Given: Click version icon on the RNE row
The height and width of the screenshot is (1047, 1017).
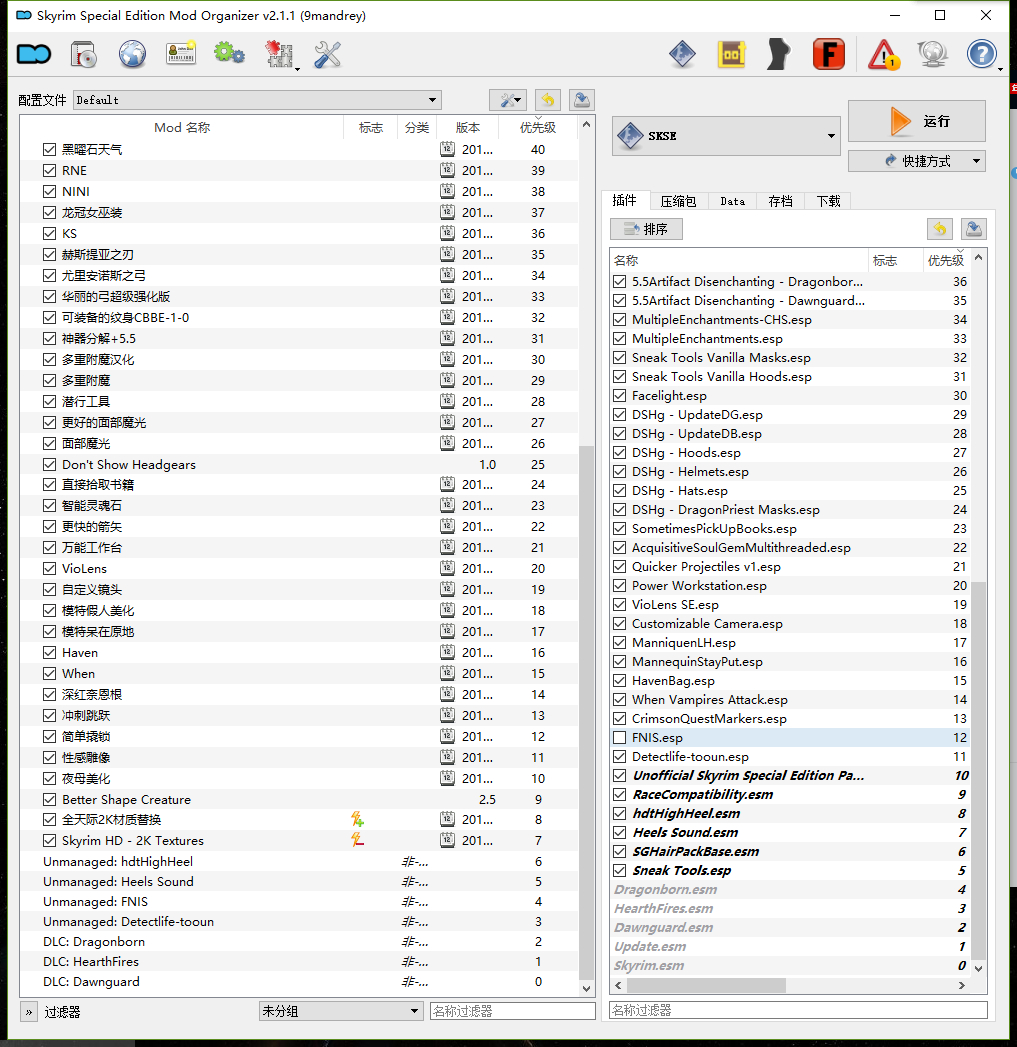Looking at the screenshot, I should pyautogui.click(x=447, y=170).
